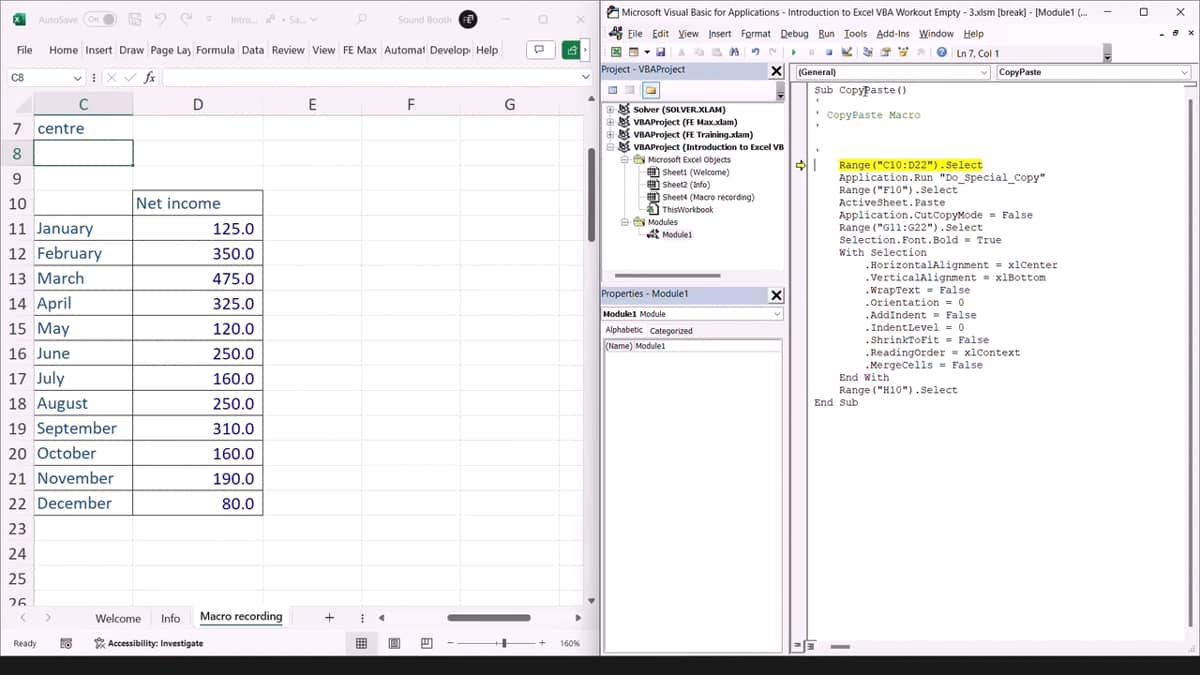Image resolution: width=1200 pixels, height=675 pixels.
Task: Collapse the Microsoft Excel Objects folder
Action: [x=624, y=159]
